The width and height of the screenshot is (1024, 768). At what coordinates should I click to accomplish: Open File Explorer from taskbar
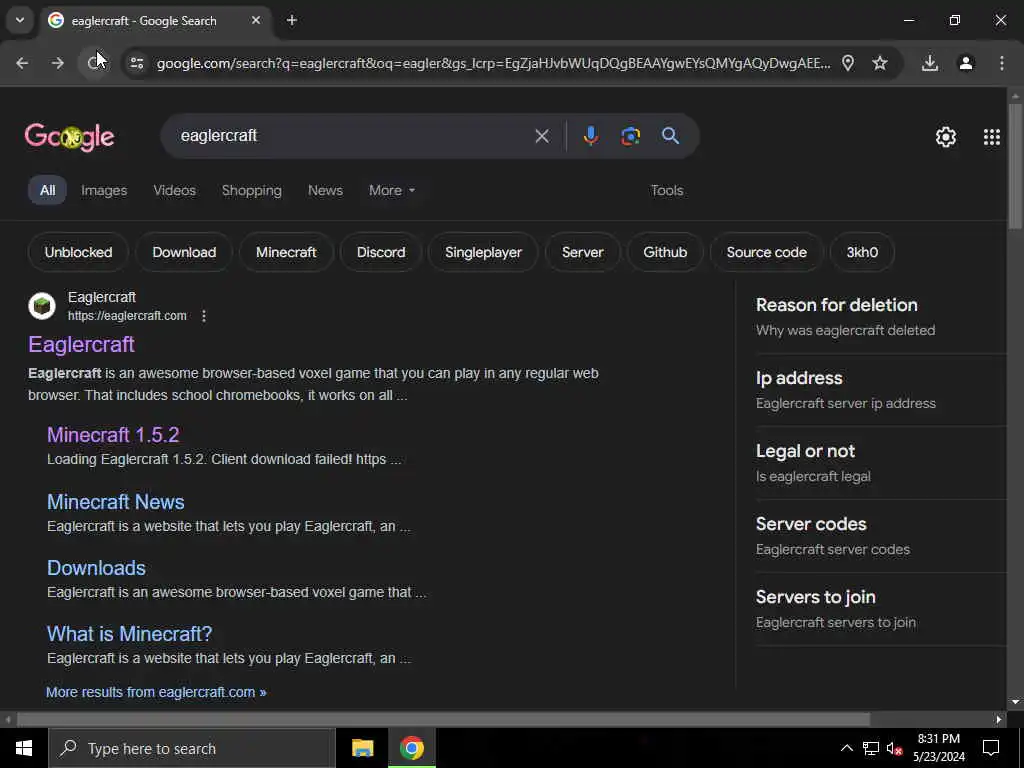[x=362, y=748]
